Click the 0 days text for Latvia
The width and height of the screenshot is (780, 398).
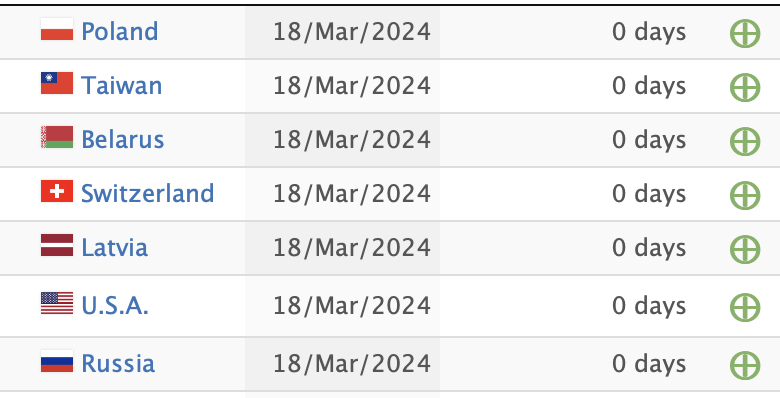(x=649, y=248)
